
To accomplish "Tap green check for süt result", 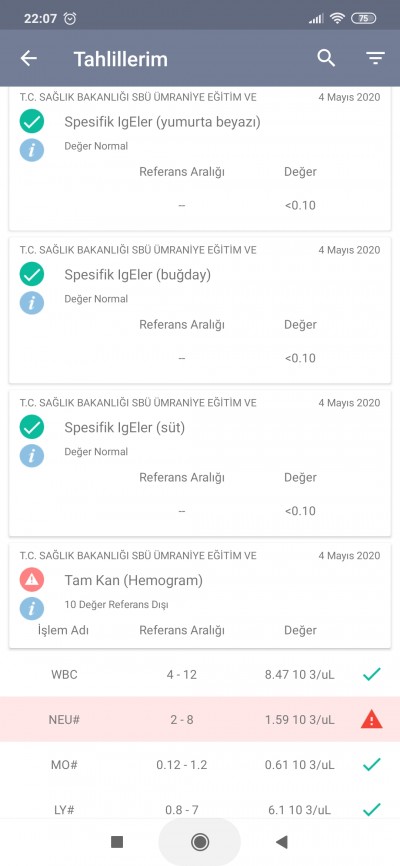I will [x=32, y=427].
